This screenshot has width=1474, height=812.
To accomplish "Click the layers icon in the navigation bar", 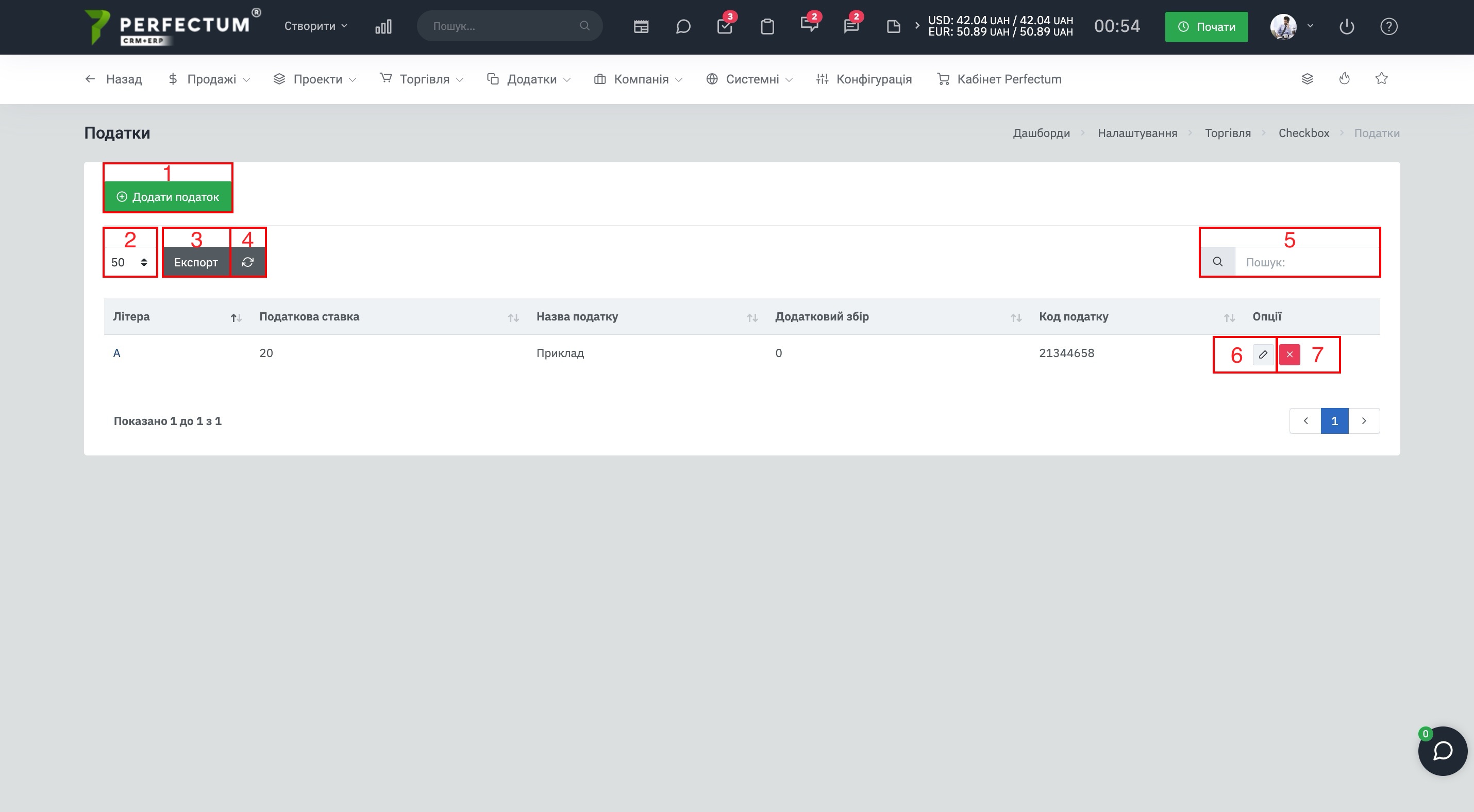I will click(1308, 79).
